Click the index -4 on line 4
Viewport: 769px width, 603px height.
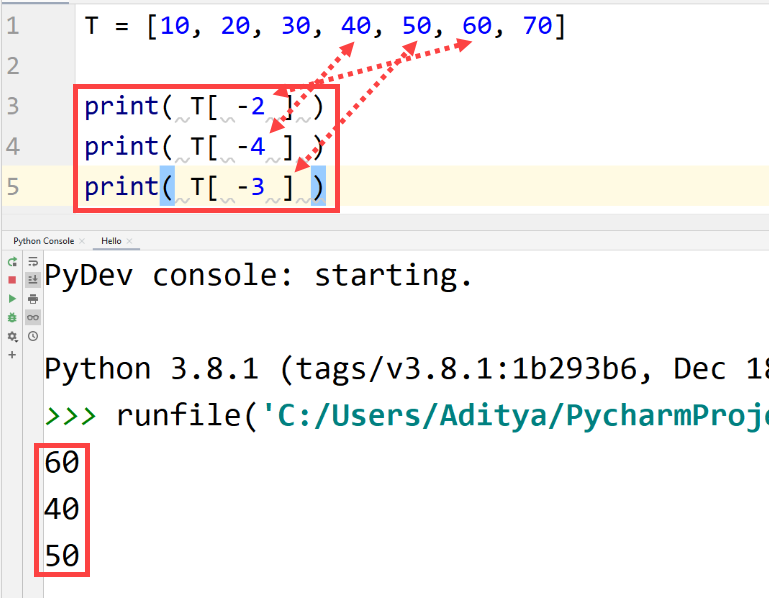(251, 147)
